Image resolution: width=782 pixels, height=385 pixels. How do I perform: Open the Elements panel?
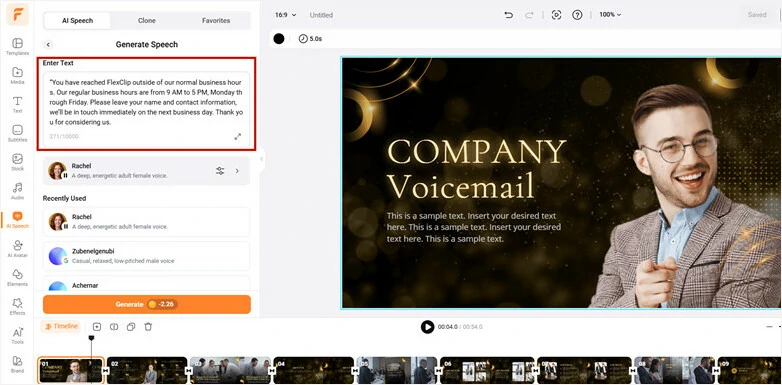point(17,277)
